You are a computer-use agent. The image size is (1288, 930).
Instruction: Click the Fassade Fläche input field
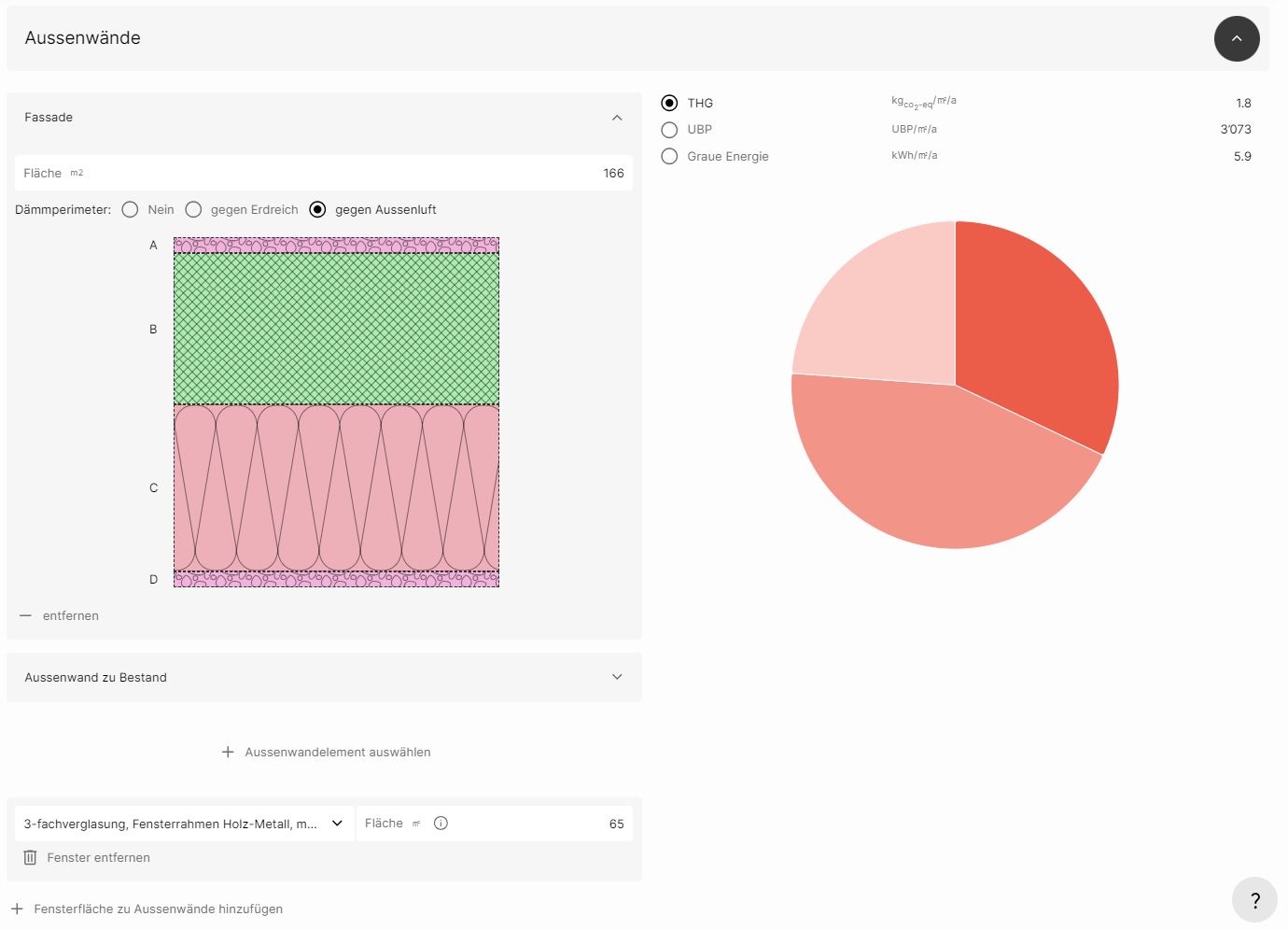click(x=373, y=173)
